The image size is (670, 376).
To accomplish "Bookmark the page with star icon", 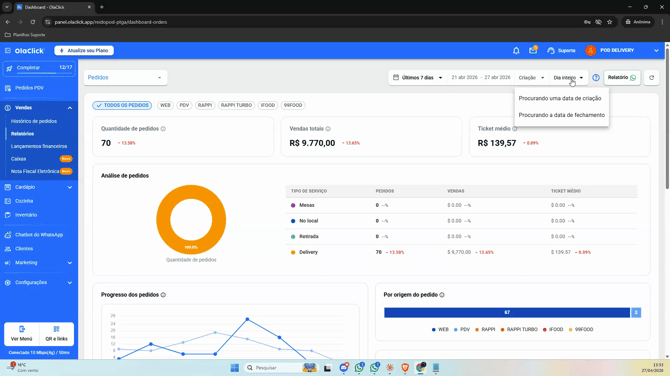I will coord(610,22).
